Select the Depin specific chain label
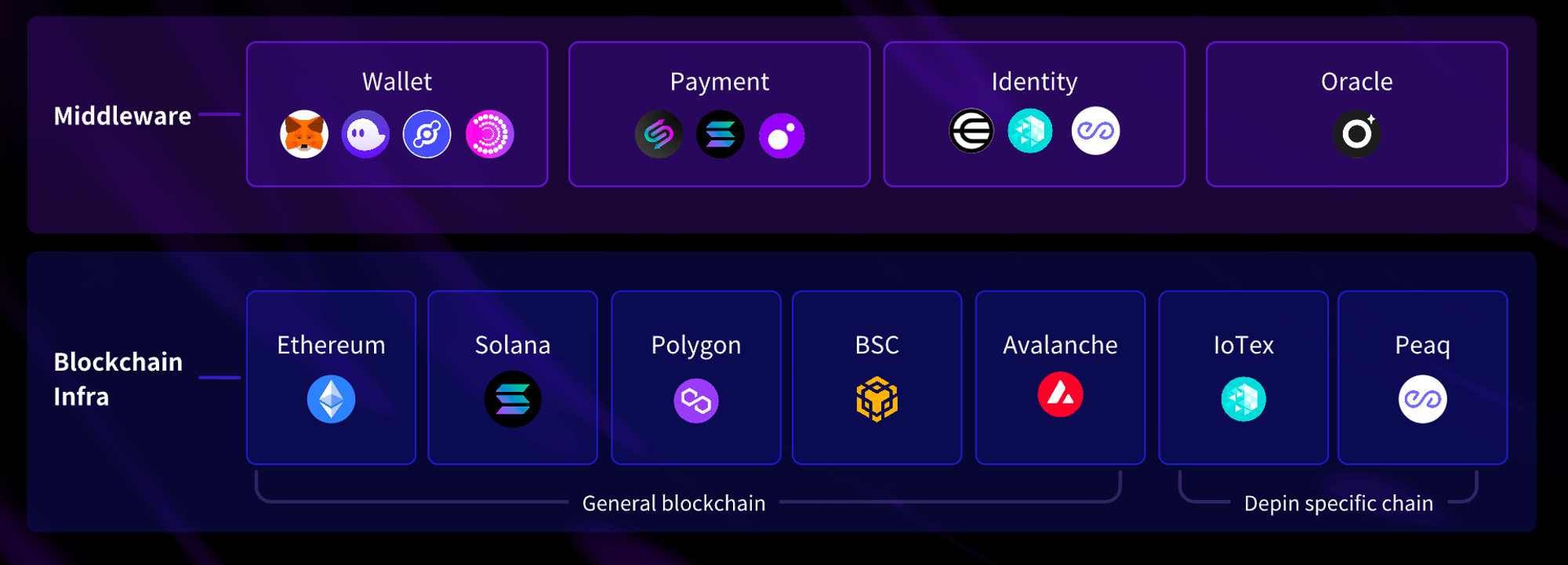Screen dimensions: 1568x565 (1338, 503)
